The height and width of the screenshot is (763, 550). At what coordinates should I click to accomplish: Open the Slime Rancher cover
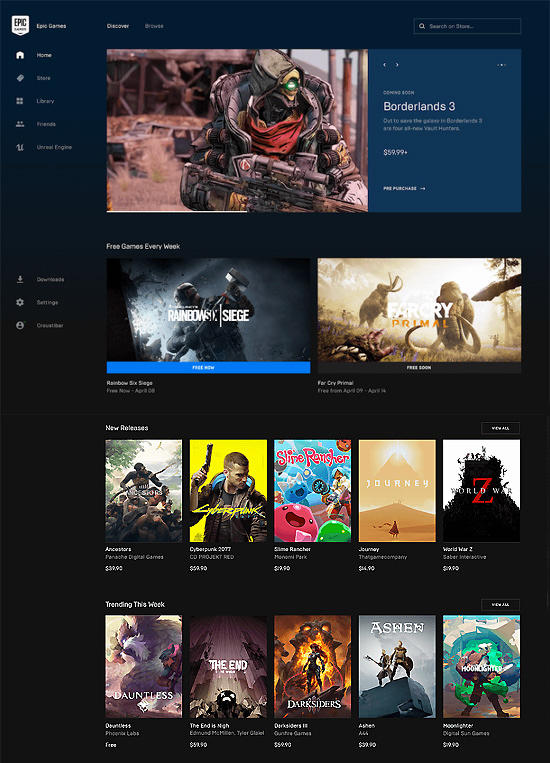click(x=312, y=490)
